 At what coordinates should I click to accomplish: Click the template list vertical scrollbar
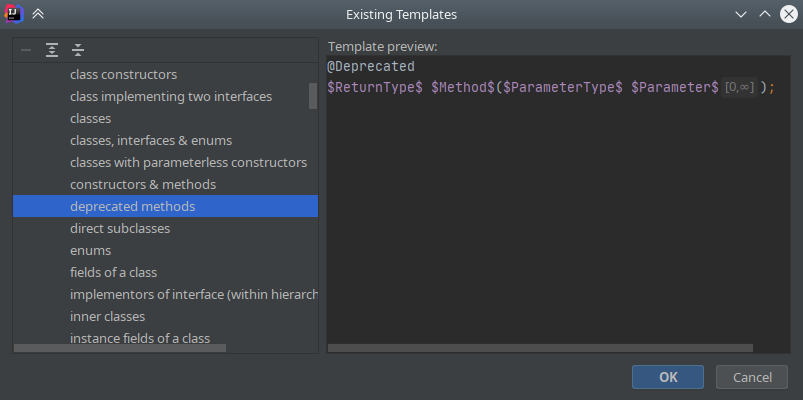[313, 96]
